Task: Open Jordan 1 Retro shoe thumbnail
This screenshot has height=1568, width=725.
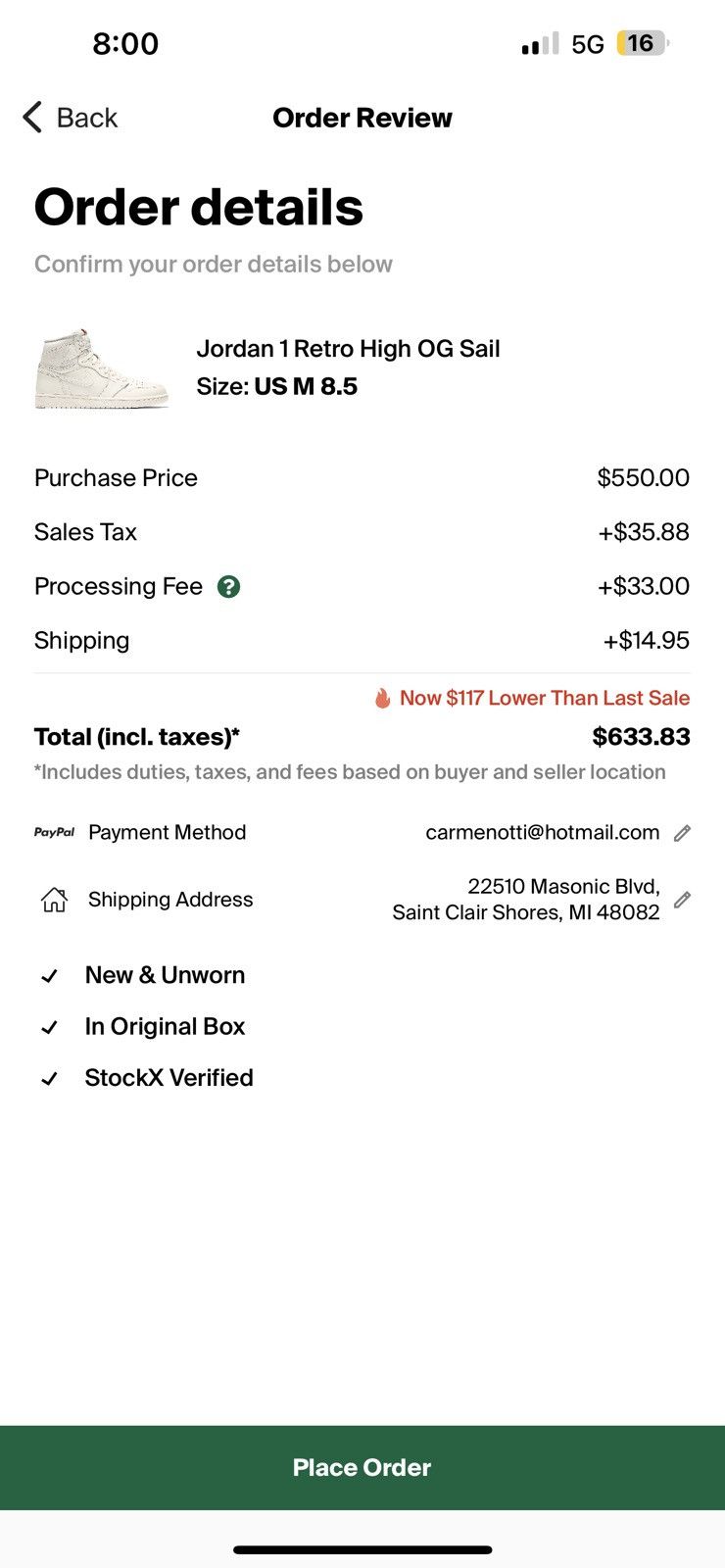Action: [x=102, y=368]
